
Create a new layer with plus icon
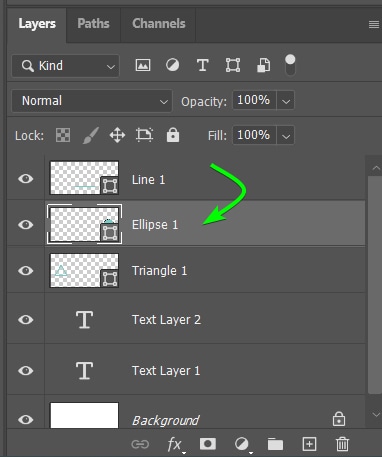pyautogui.click(x=309, y=444)
